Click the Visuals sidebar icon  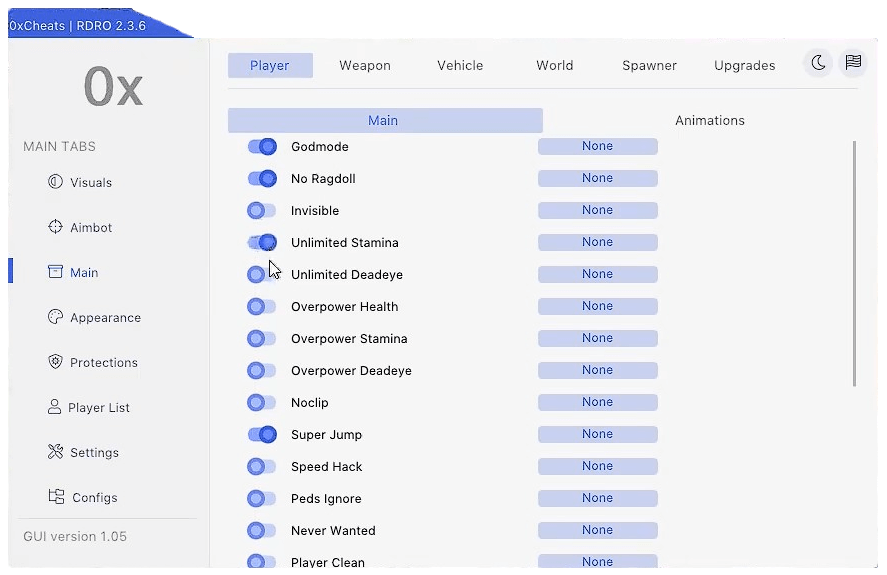pos(55,182)
